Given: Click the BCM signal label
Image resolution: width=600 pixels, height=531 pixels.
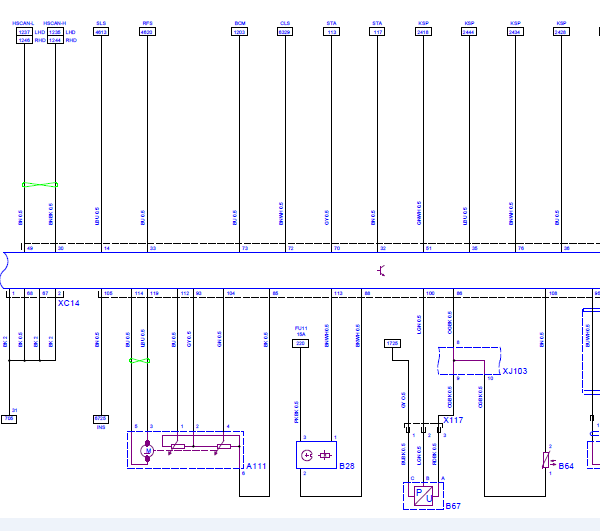Looking at the screenshot, I should (240, 23).
